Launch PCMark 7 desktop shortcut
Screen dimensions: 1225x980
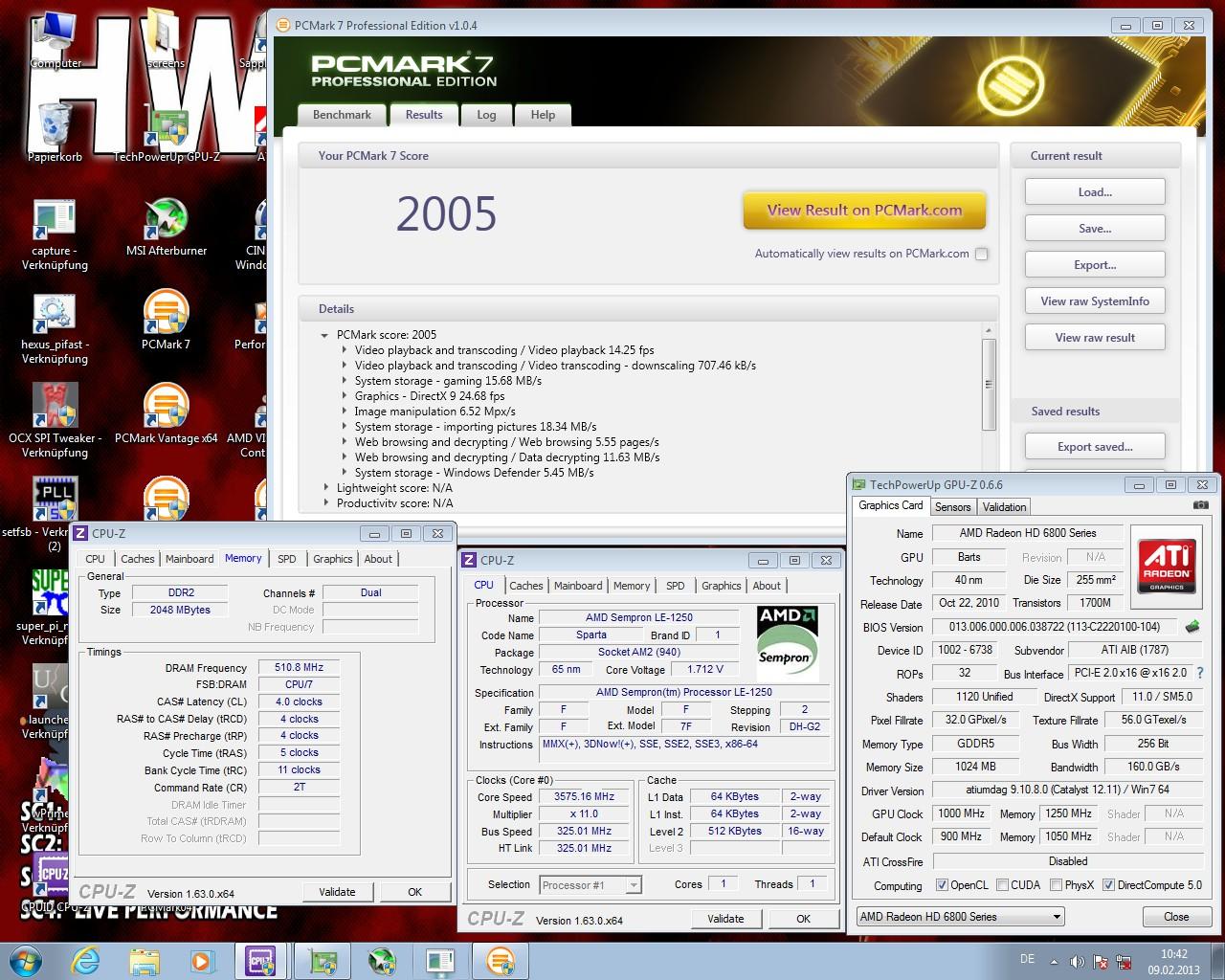(x=166, y=321)
